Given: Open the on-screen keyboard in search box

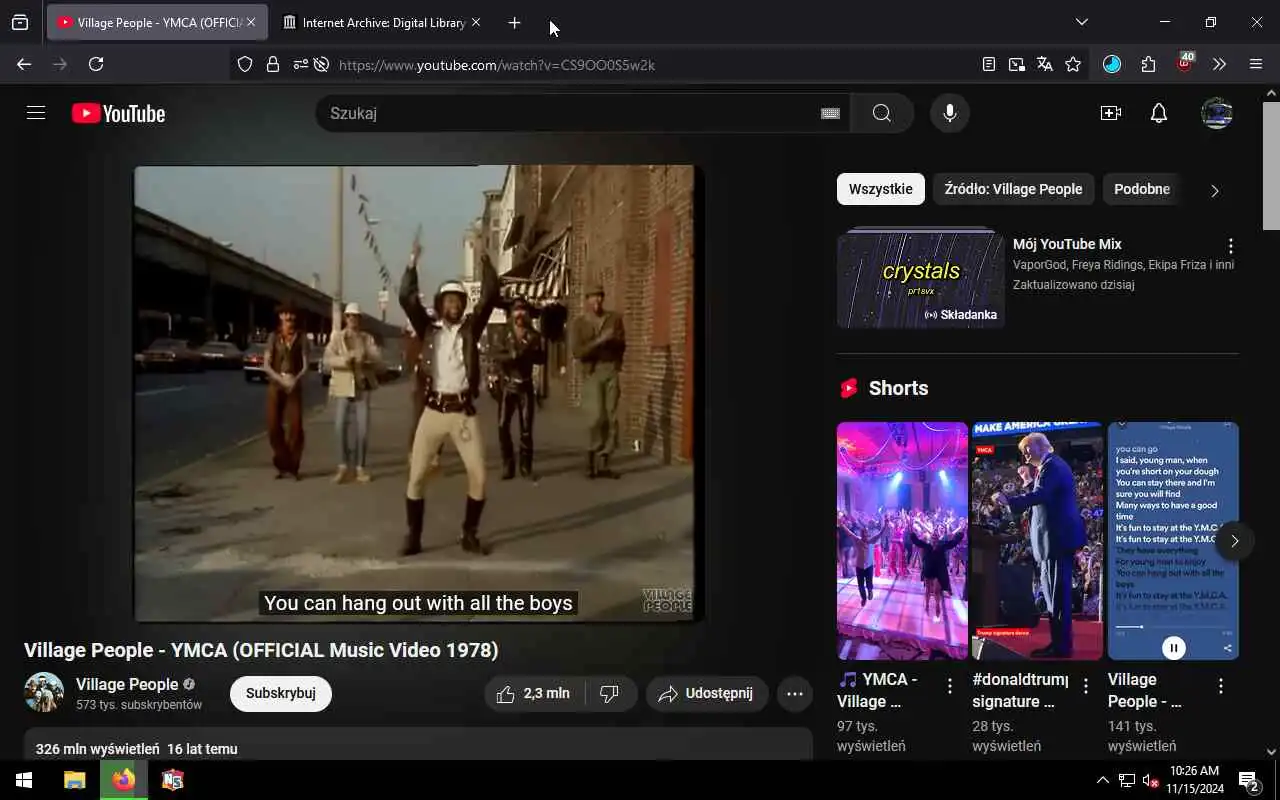Looking at the screenshot, I should click(830, 113).
